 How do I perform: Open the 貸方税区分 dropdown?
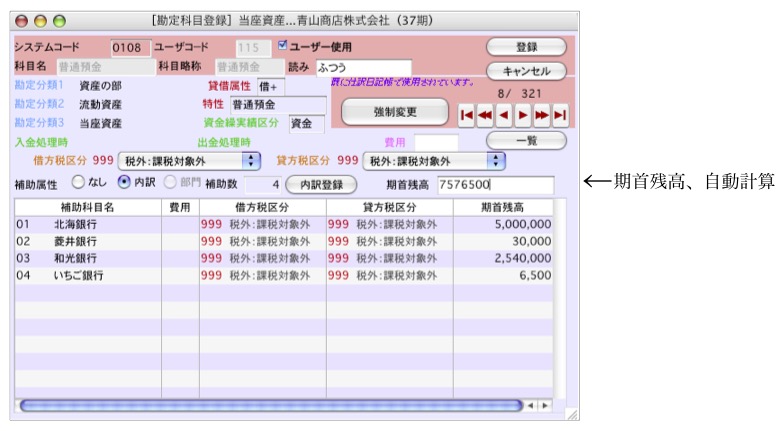coord(433,161)
